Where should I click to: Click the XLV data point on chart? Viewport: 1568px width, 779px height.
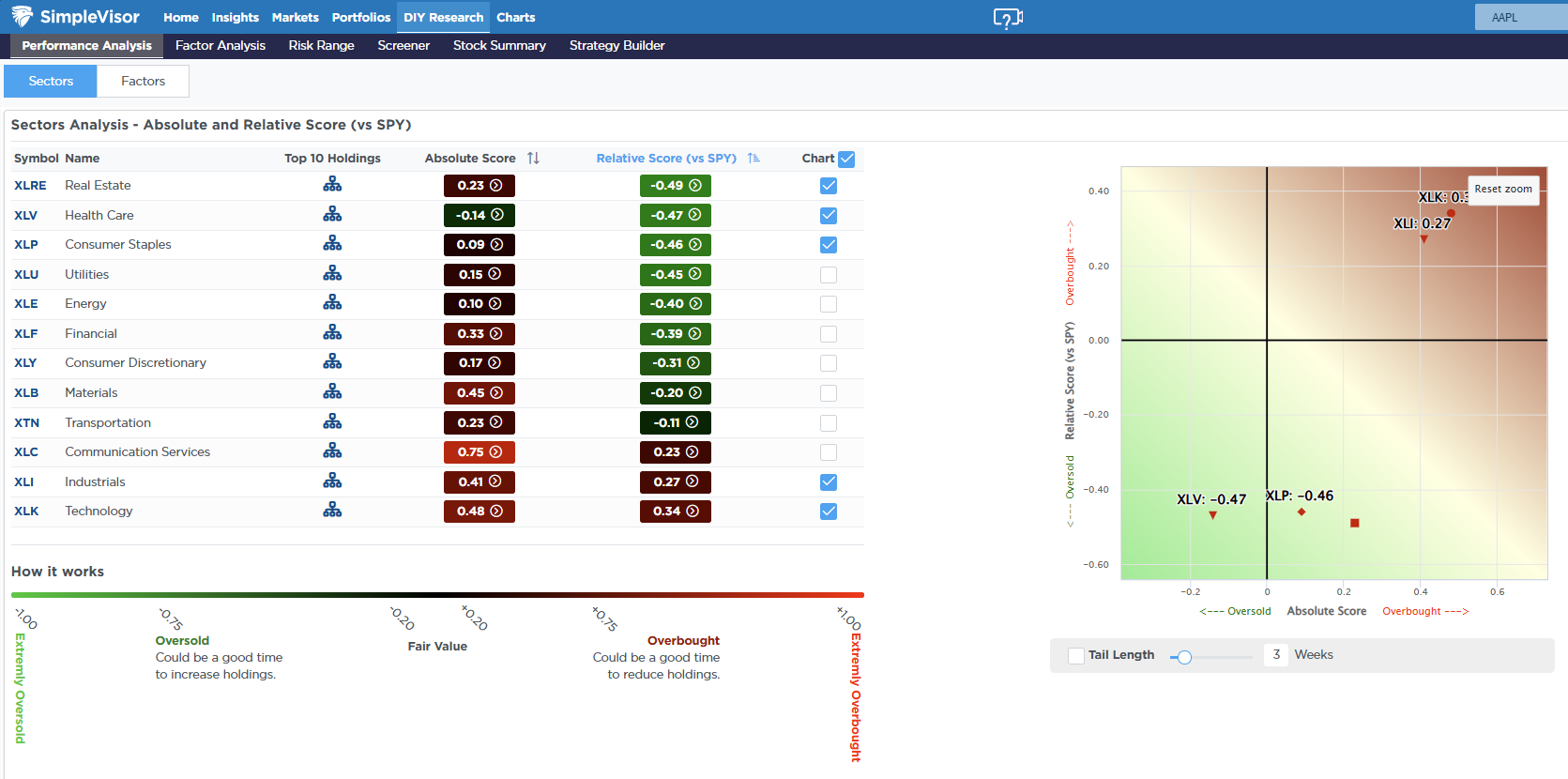[1213, 515]
